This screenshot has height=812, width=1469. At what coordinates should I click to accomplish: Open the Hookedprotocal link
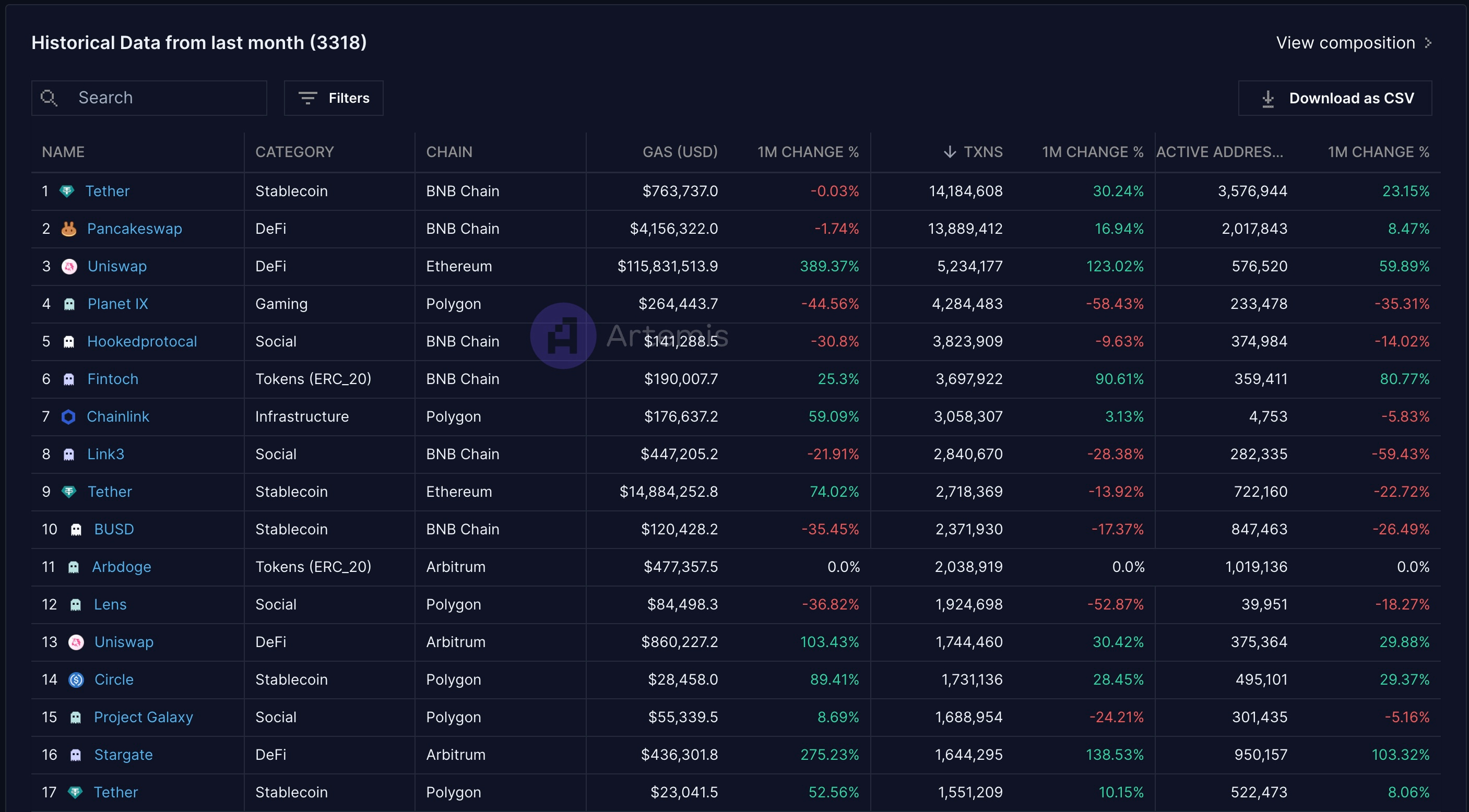pyautogui.click(x=142, y=342)
